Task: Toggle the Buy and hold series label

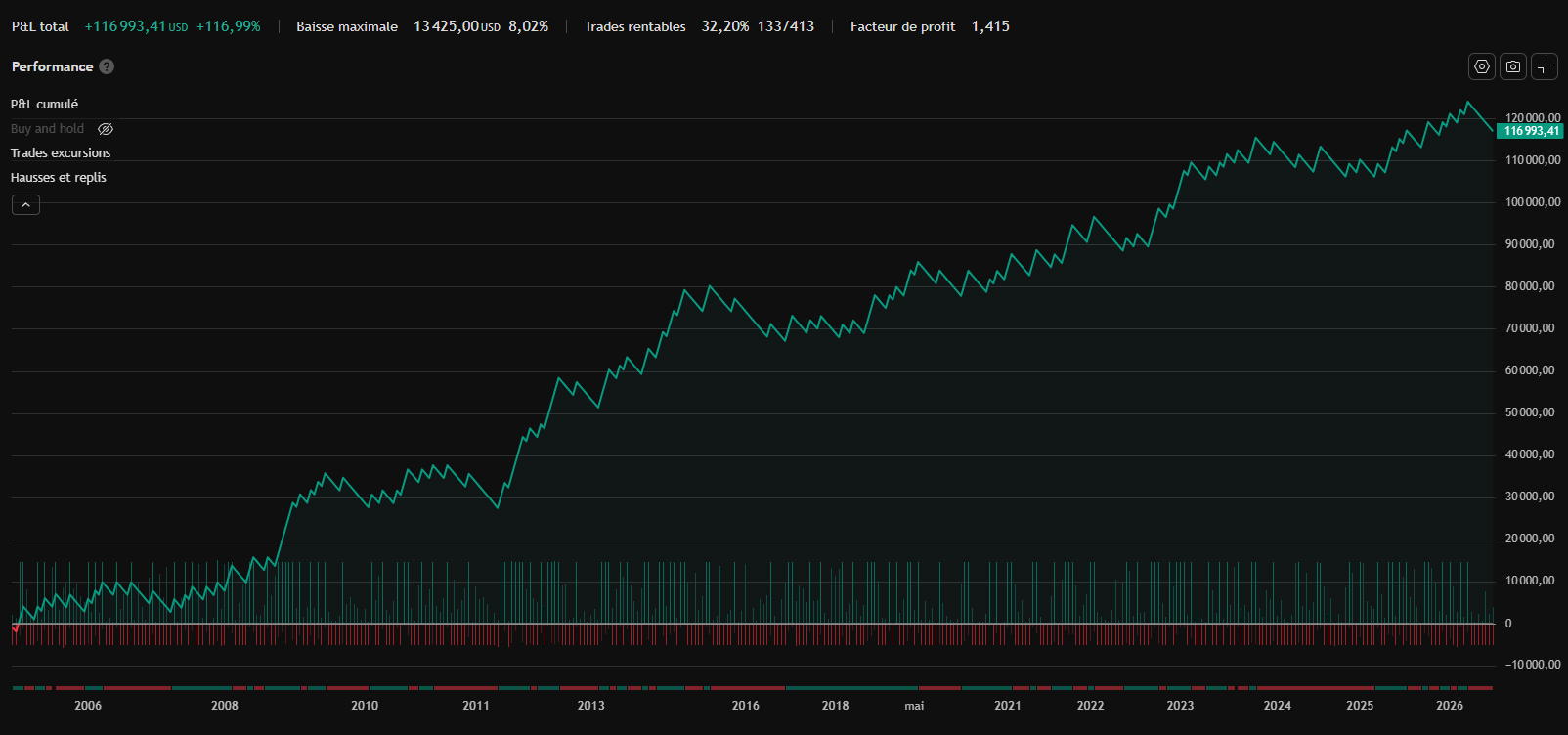Action: coord(47,129)
